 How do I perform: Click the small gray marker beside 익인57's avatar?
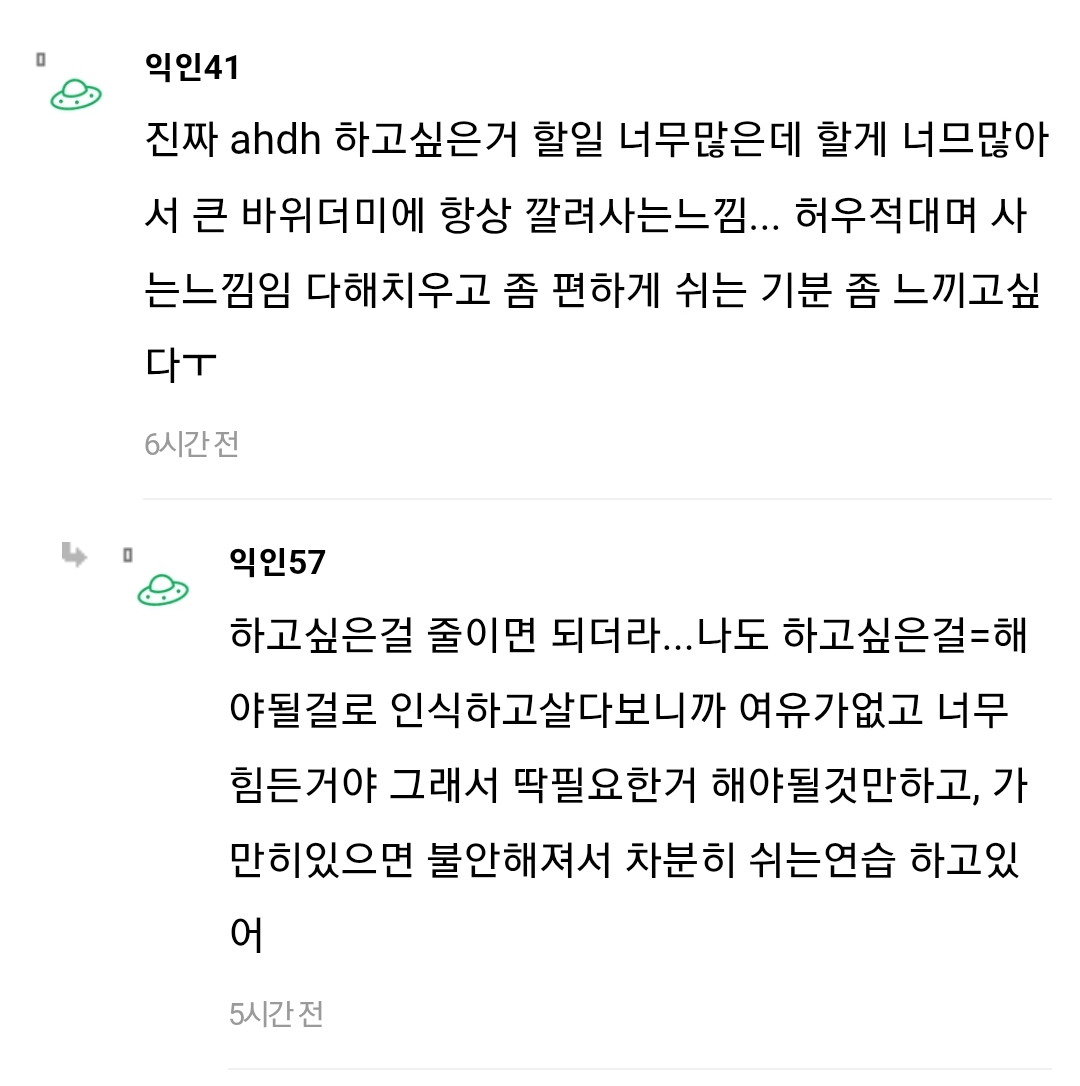coord(127,554)
